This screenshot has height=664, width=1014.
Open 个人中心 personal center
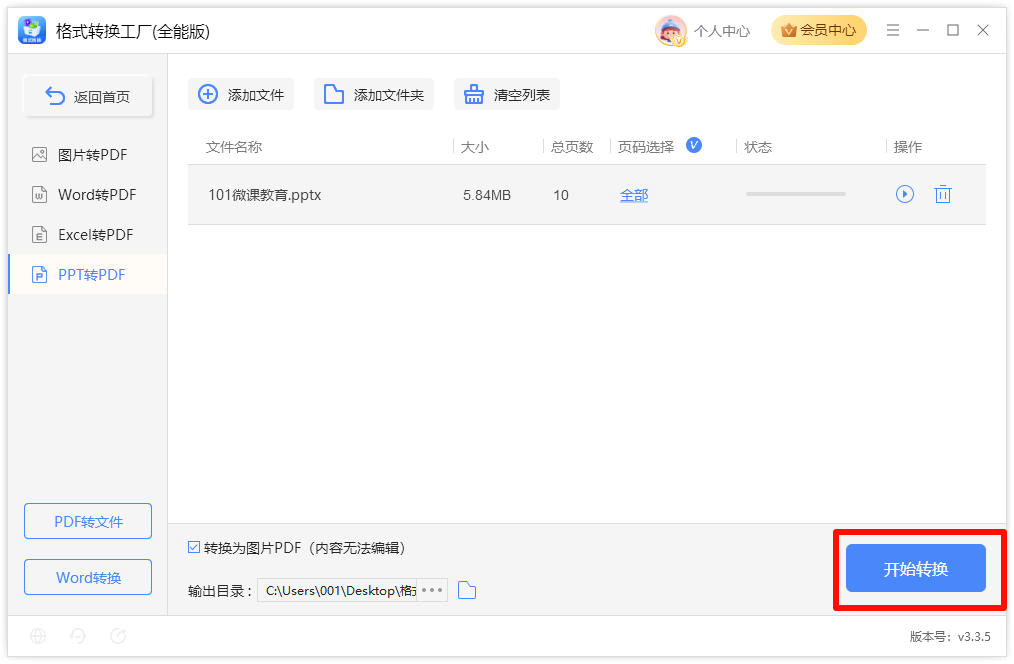click(x=722, y=31)
